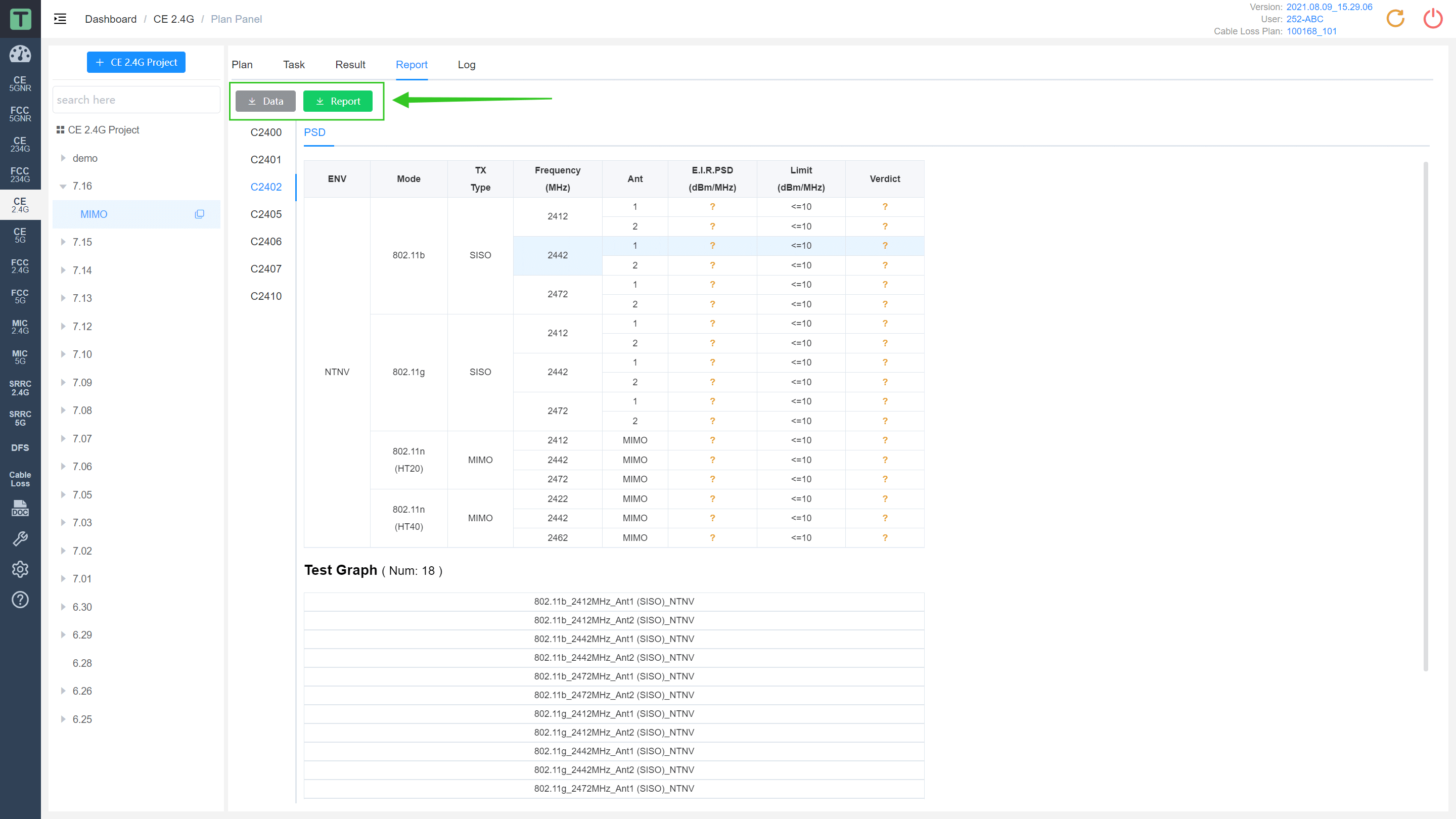
Task: Expand the 7.15 project node
Action: (x=63, y=242)
